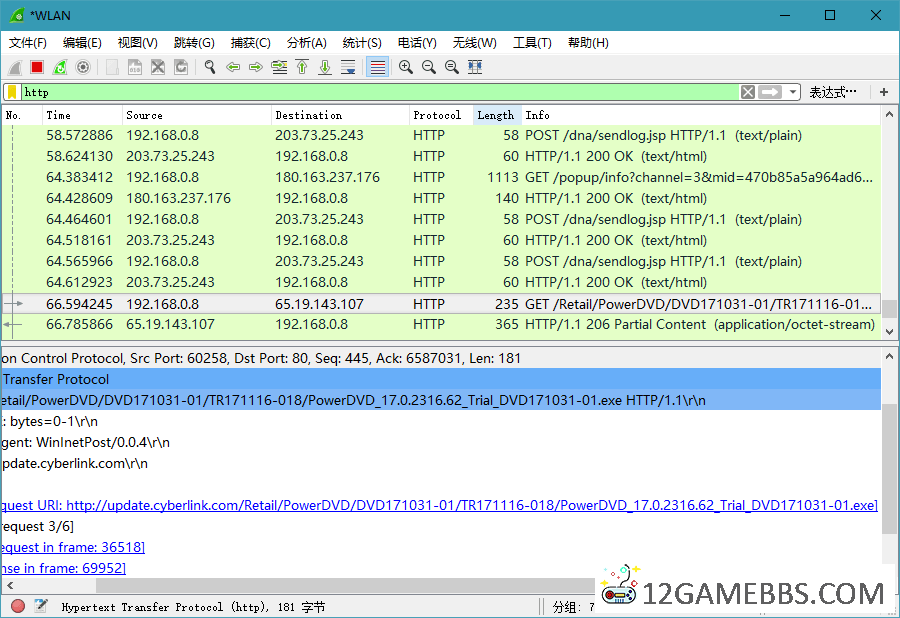This screenshot has width=900, height=618.
Task: Open the 编辑(E) menu
Action: 82,43
